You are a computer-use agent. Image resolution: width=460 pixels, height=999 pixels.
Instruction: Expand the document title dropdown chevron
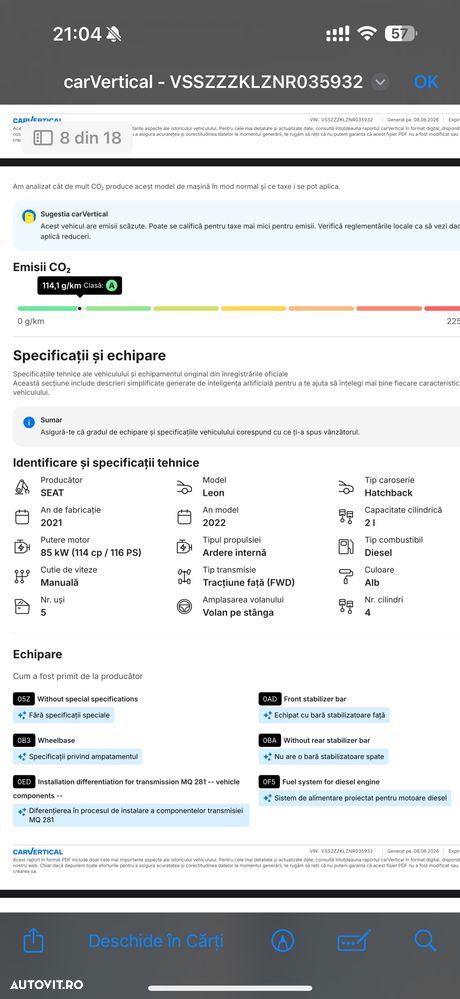[380, 82]
